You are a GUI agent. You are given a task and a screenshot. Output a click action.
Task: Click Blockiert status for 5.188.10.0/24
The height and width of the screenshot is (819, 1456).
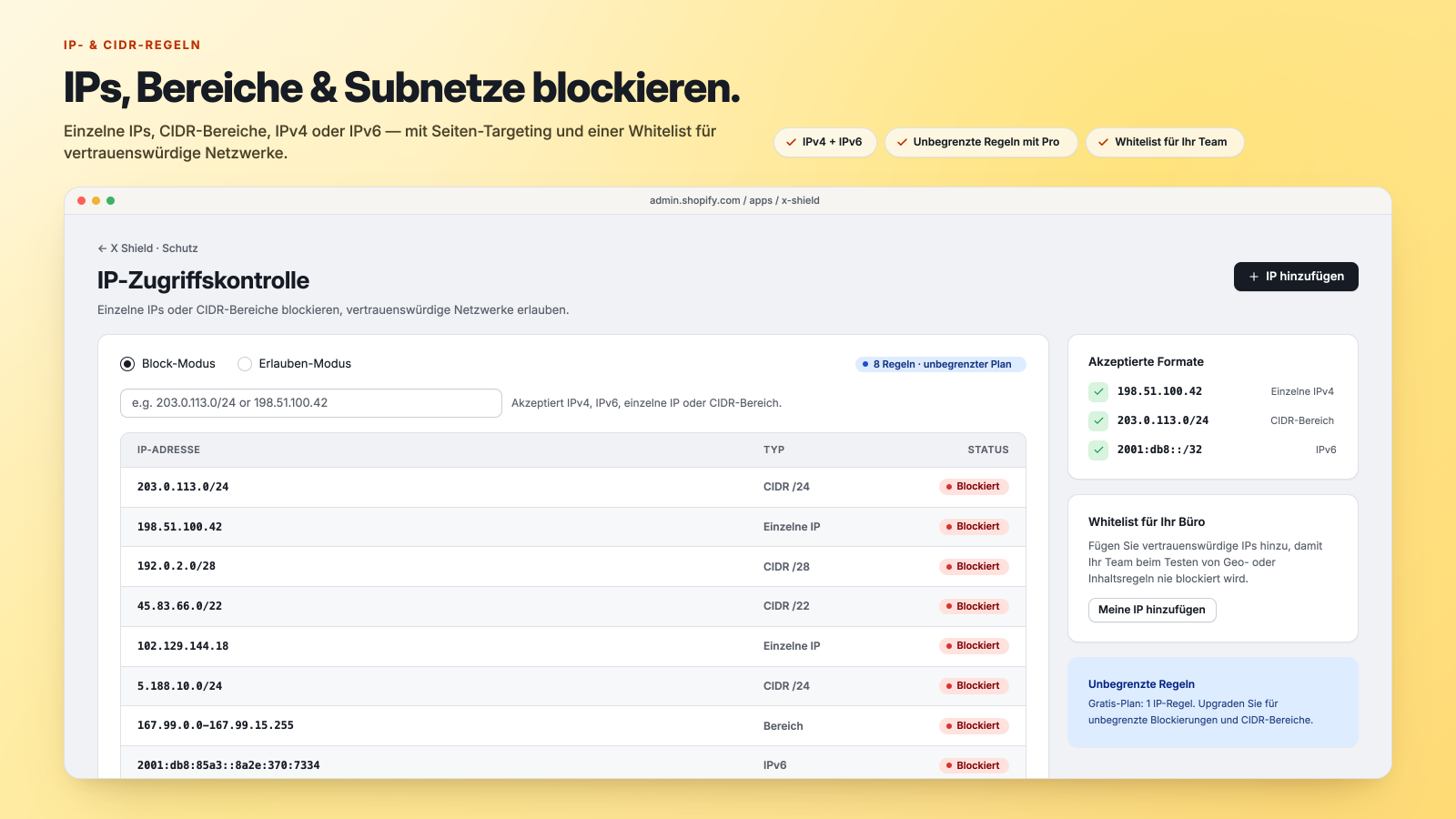[x=974, y=686]
